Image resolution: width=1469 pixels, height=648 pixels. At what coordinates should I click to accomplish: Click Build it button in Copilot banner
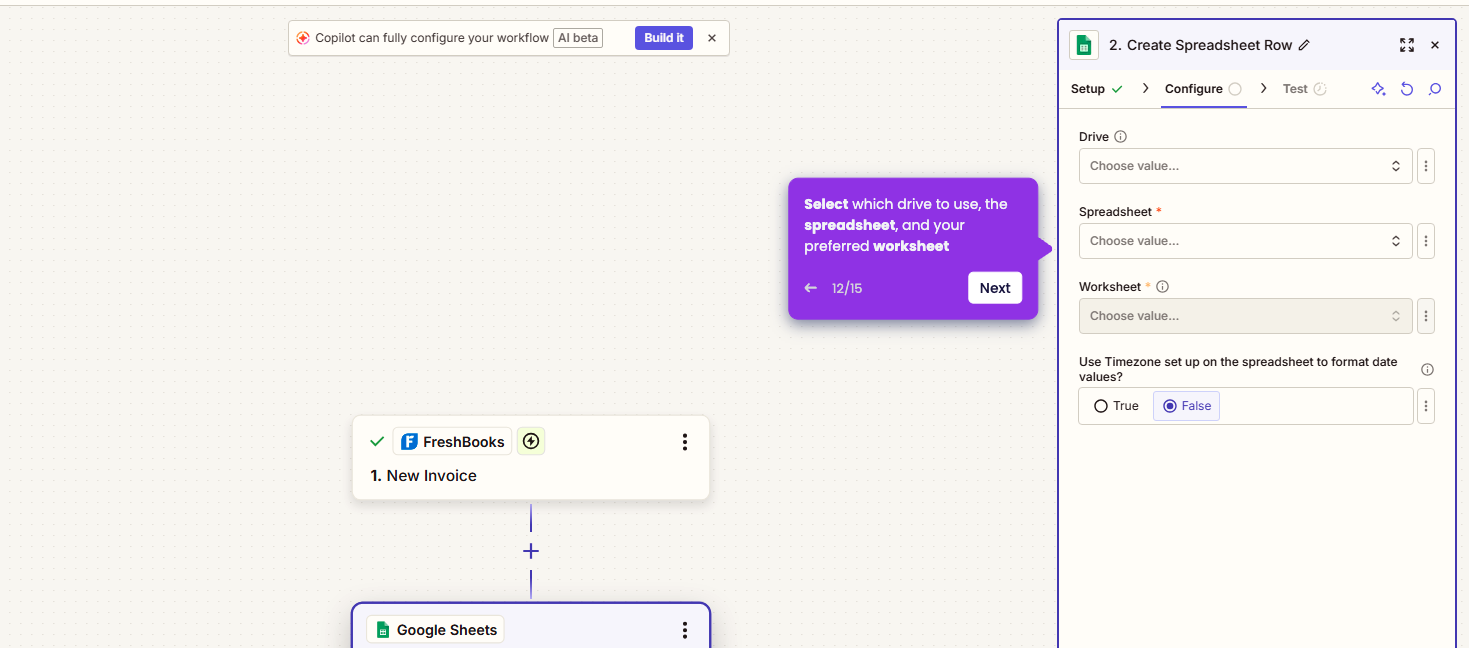pos(664,38)
